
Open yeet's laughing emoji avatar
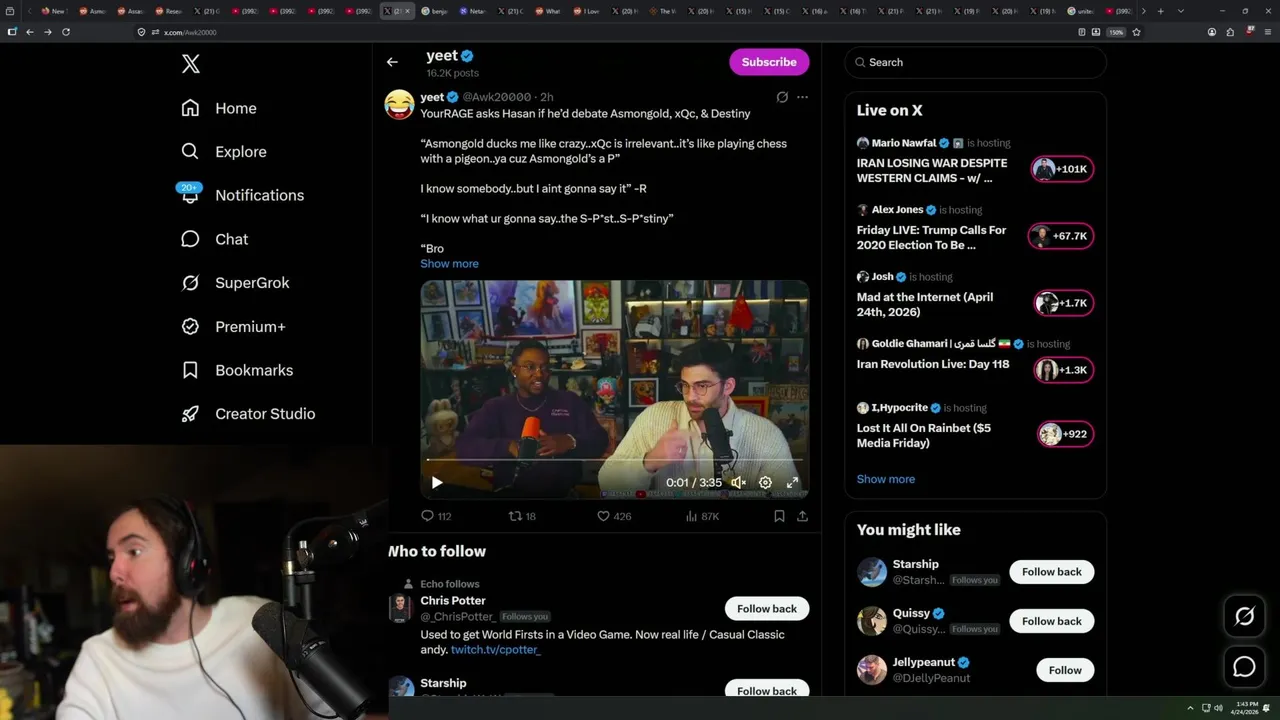399,105
